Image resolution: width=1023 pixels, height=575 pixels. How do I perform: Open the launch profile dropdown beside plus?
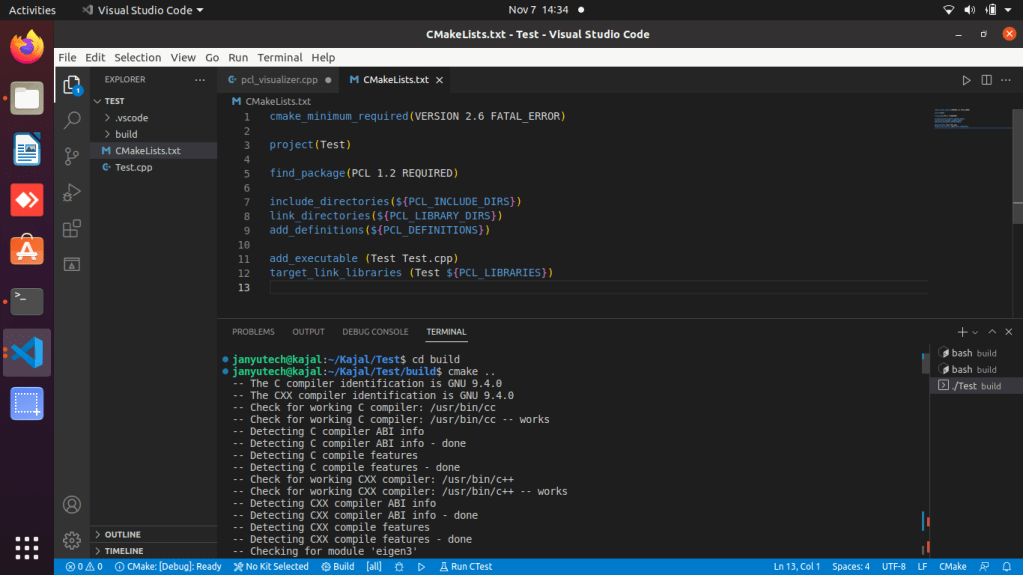(975, 332)
